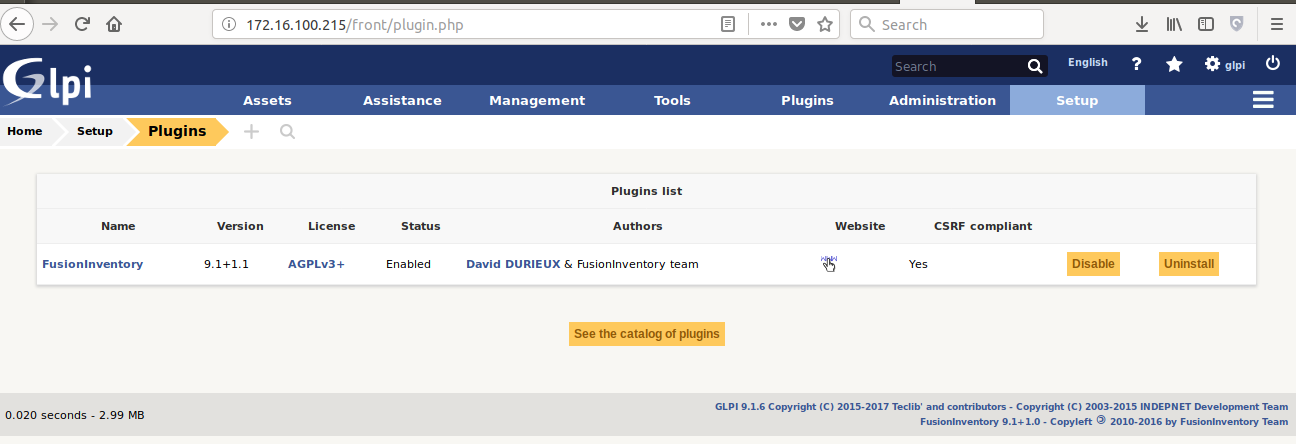Open the Tools menu
This screenshot has width=1296, height=444.
(672, 100)
